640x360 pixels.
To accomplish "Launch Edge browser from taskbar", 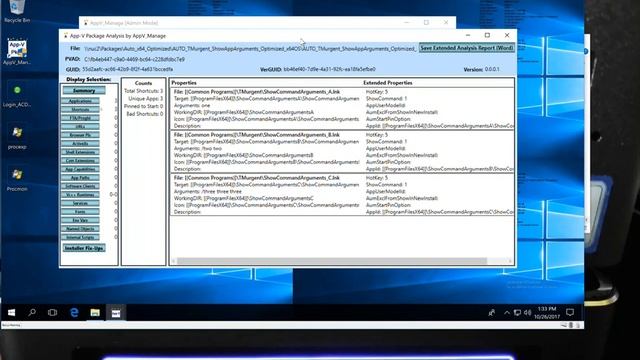I will point(74,313).
